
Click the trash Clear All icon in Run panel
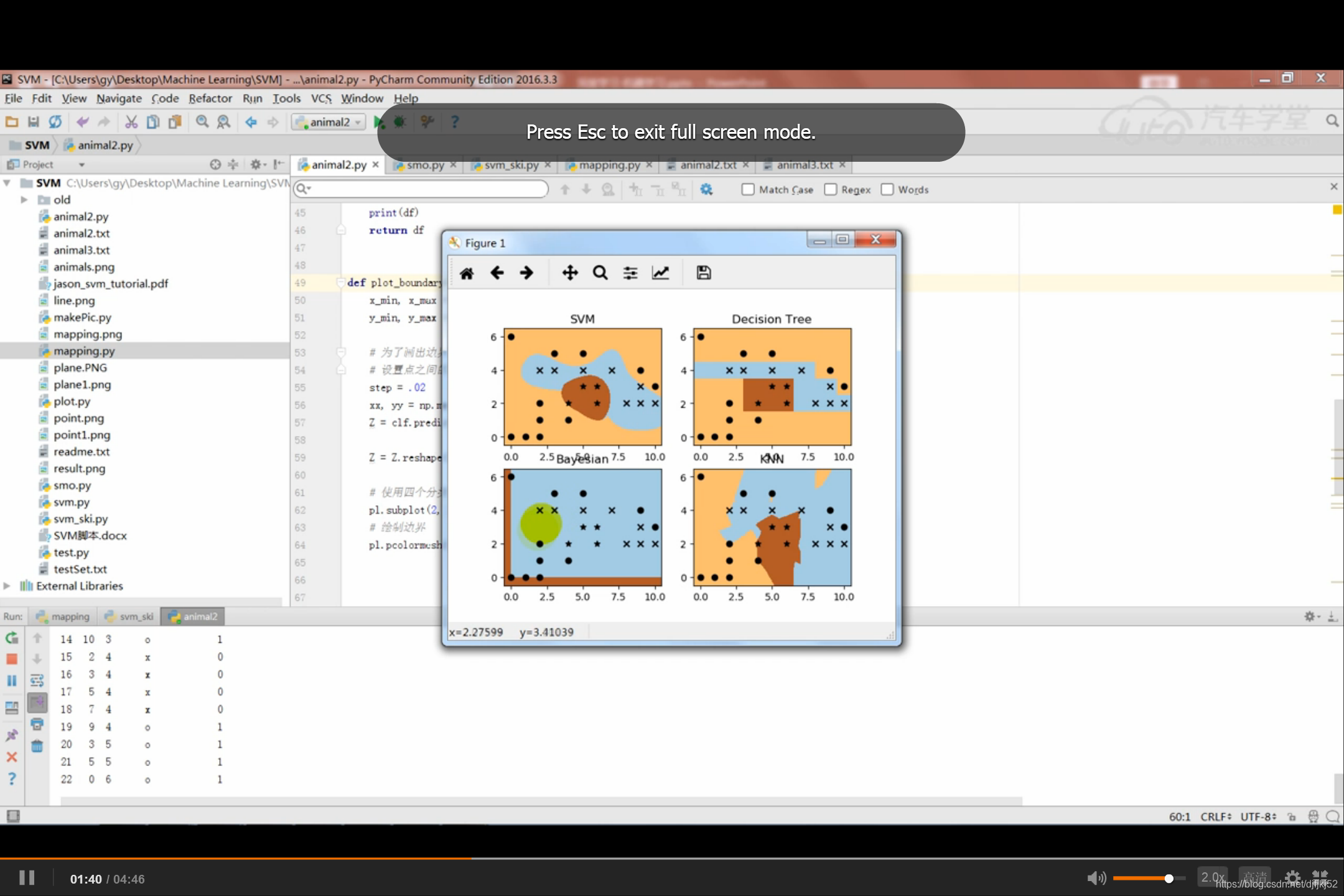point(37,746)
